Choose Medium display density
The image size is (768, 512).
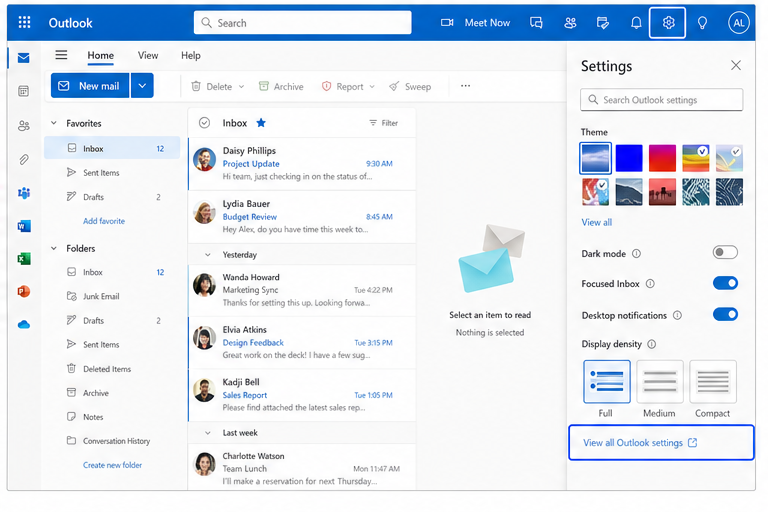659,381
